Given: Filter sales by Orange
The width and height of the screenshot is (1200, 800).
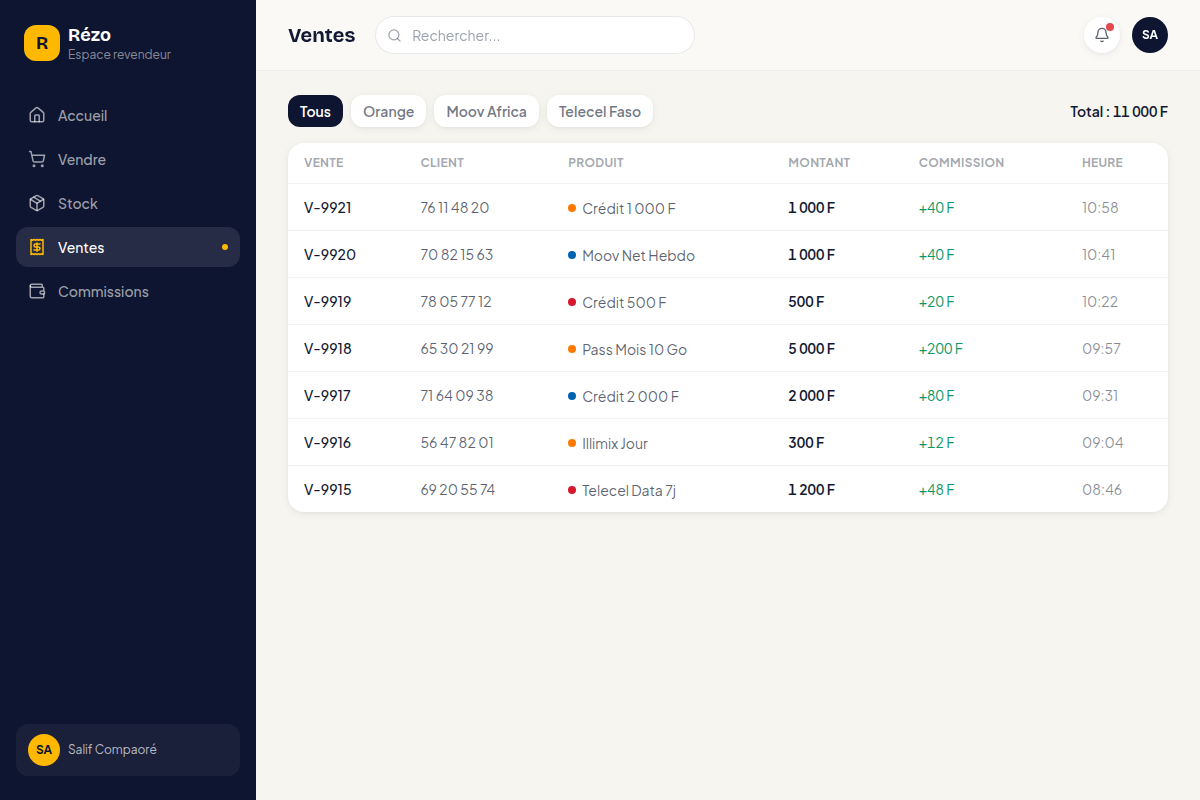Looking at the screenshot, I should (x=389, y=111).
